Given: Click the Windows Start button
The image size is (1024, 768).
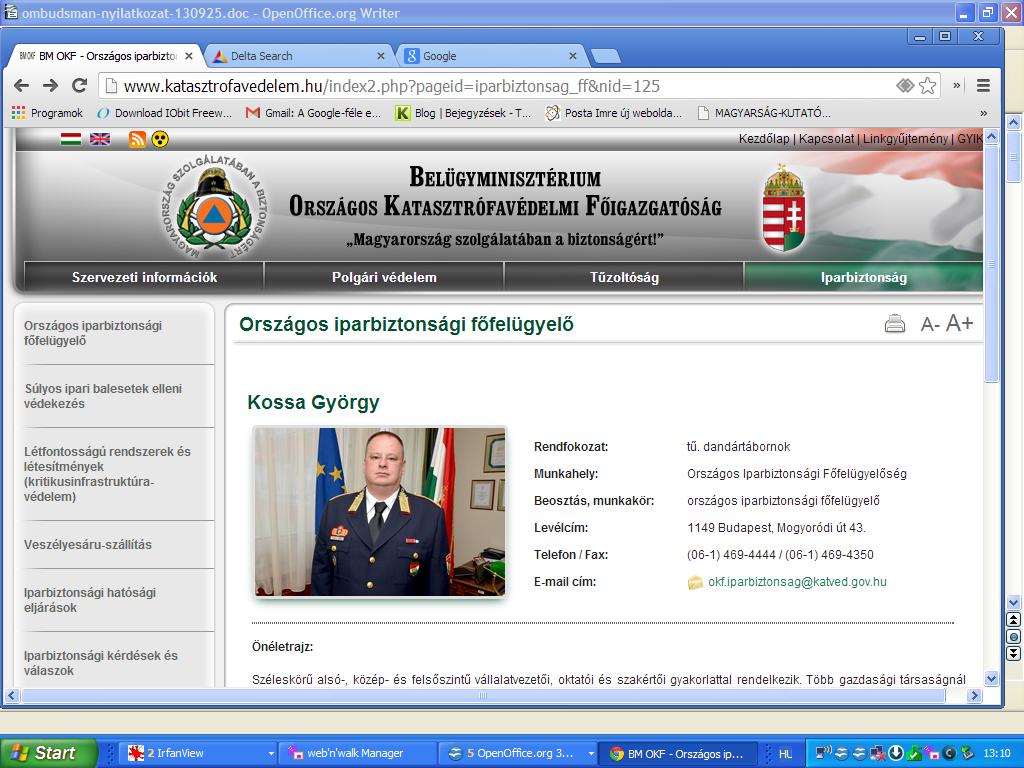Looking at the screenshot, I should click(x=48, y=753).
